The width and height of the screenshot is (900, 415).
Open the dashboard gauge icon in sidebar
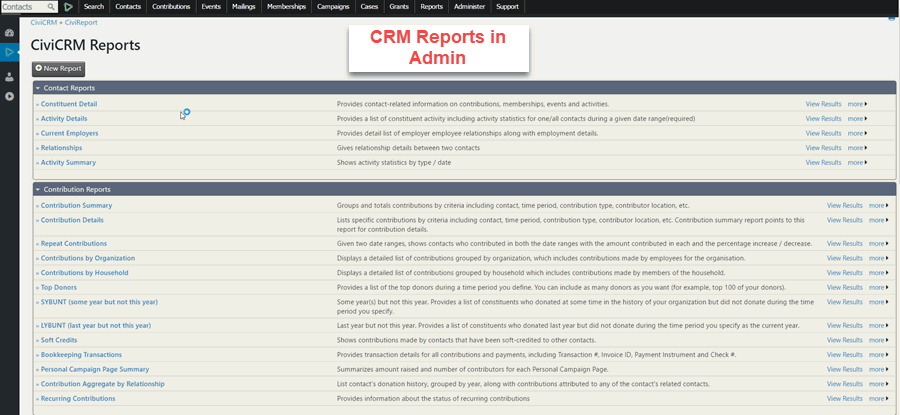[x=9, y=33]
